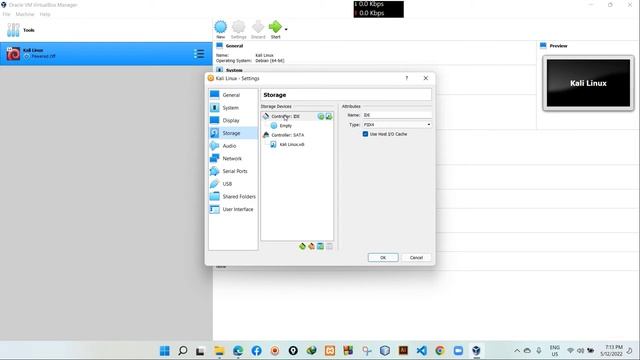This screenshot has width=640, height=360.
Task: Open Display settings category
Action: (233, 120)
